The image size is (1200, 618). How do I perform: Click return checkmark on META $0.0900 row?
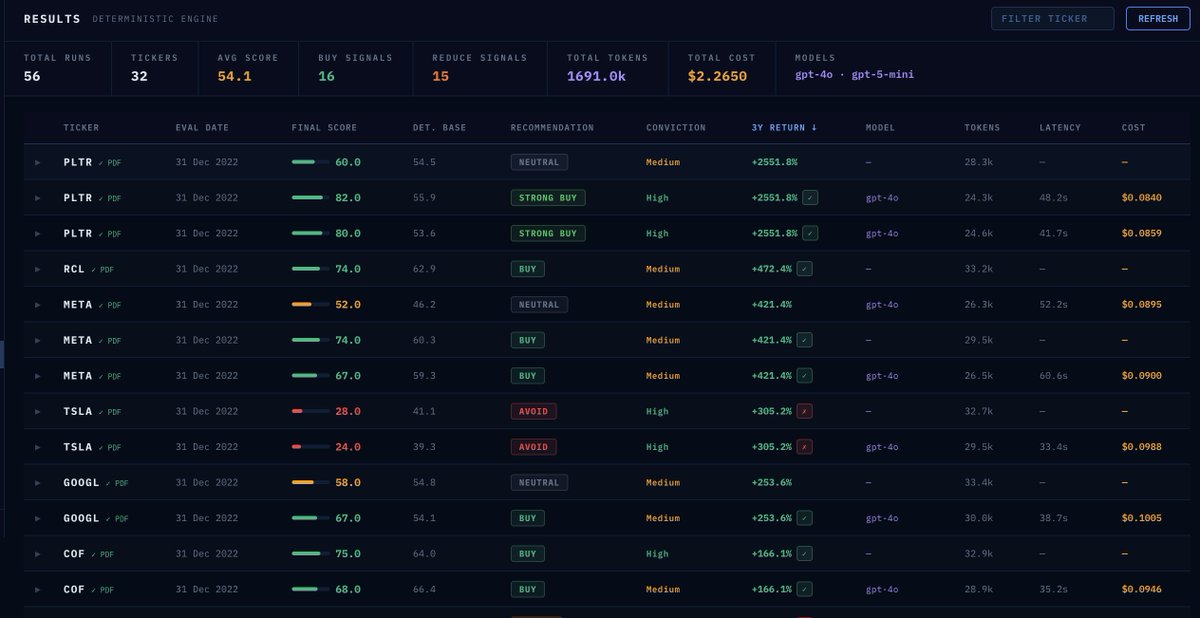pyautogui.click(x=805, y=376)
